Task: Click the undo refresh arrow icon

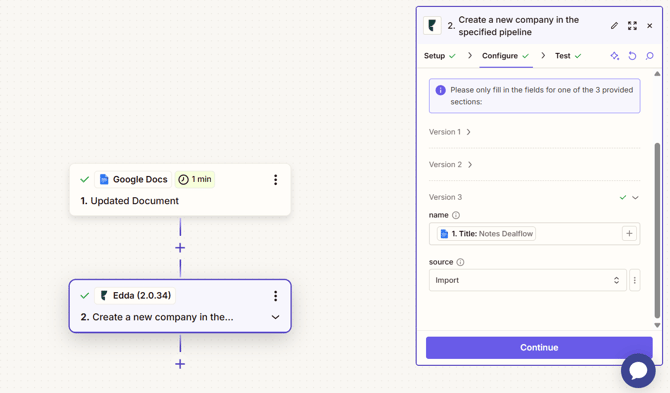Action: 632,56
